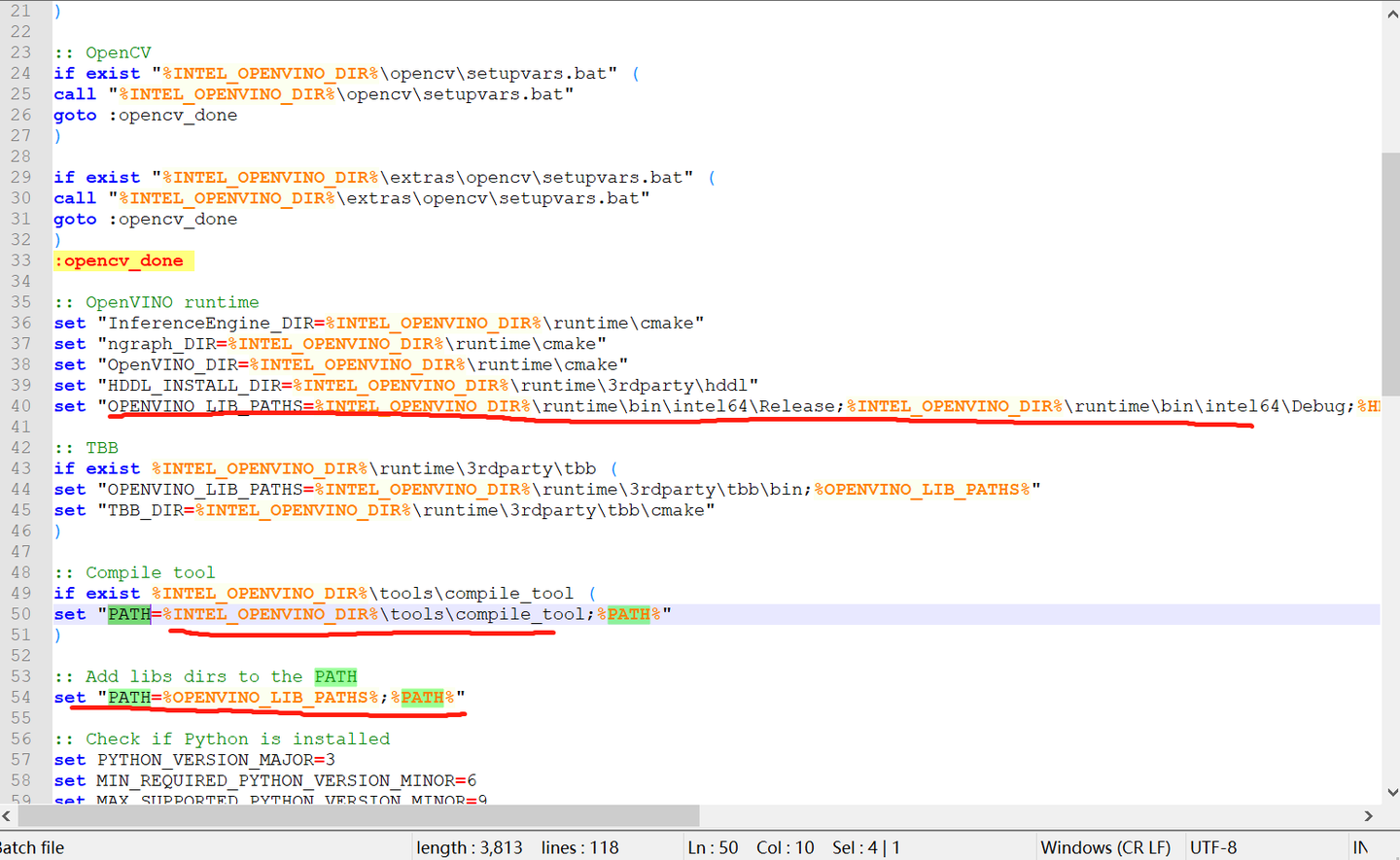Click the scroll-up arrow on vertical scrollbar

coord(1392,12)
